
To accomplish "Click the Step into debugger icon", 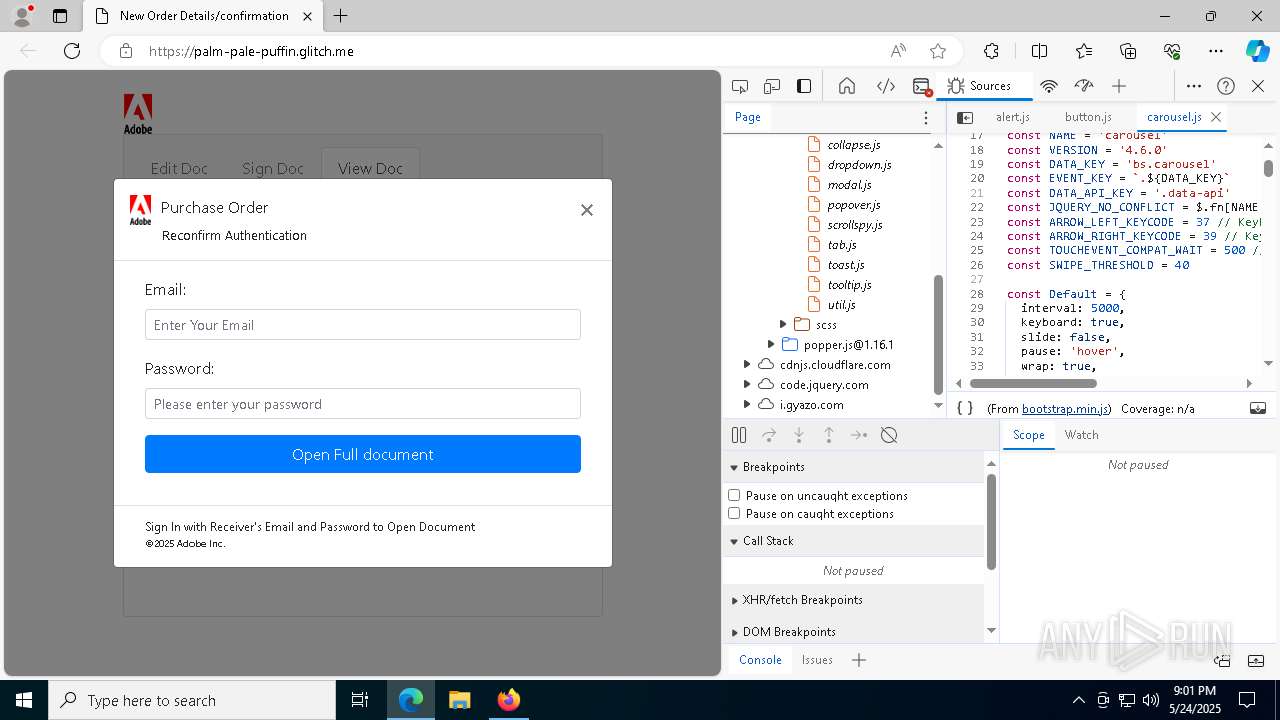I will pyautogui.click(x=799, y=435).
